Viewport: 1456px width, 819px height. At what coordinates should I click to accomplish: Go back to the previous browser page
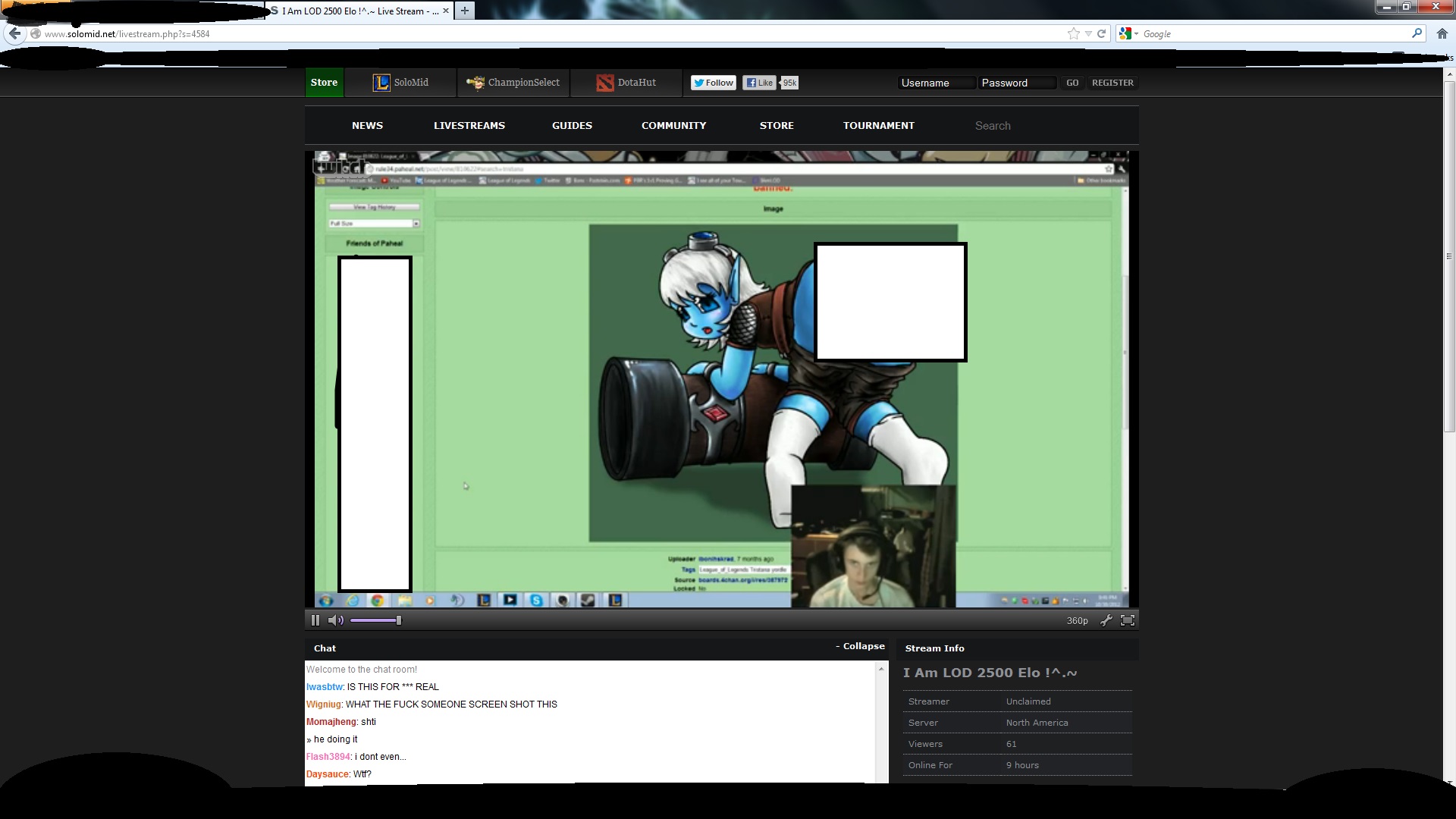pos(14,33)
